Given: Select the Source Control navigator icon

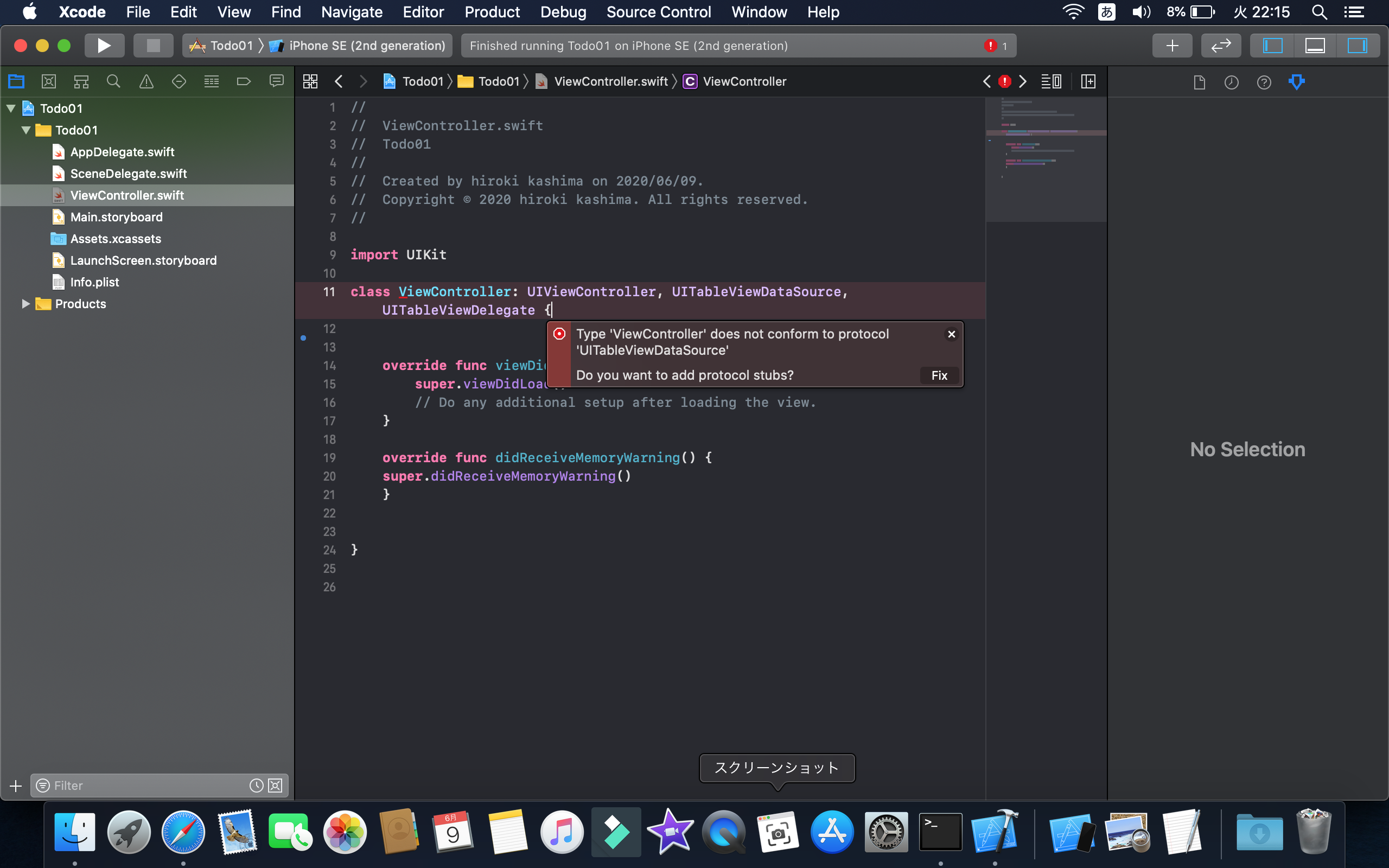Looking at the screenshot, I should [x=49, y=81].
